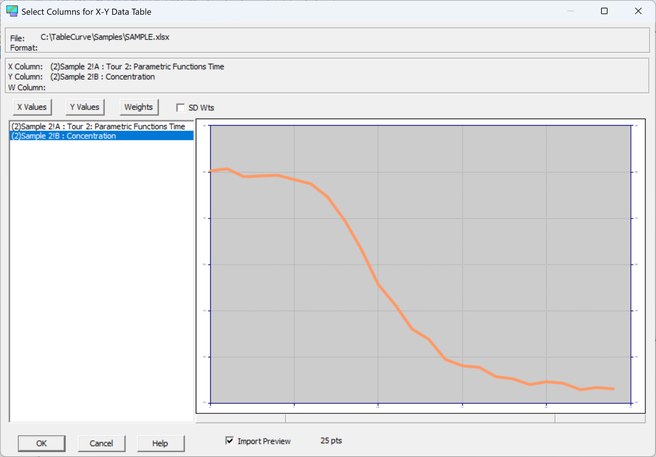Enable the SD Wts checkbox

180,108
